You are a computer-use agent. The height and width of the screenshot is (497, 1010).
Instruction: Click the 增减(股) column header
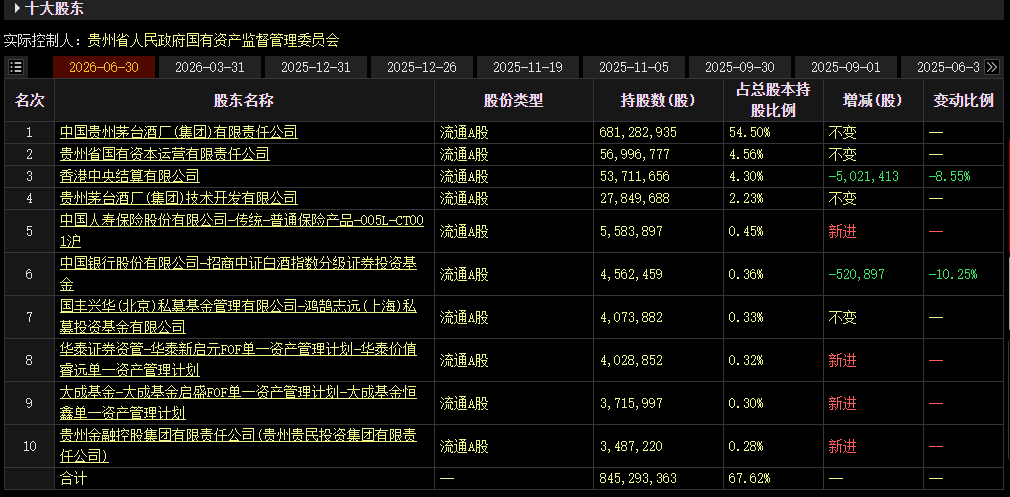[x=873, y=100]
